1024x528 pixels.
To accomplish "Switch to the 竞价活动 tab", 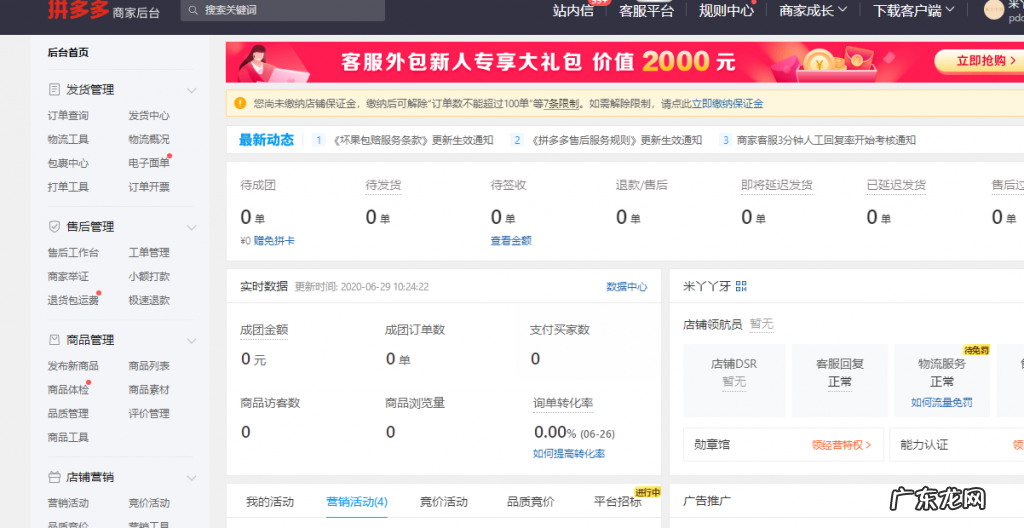I will pos(443,502).
